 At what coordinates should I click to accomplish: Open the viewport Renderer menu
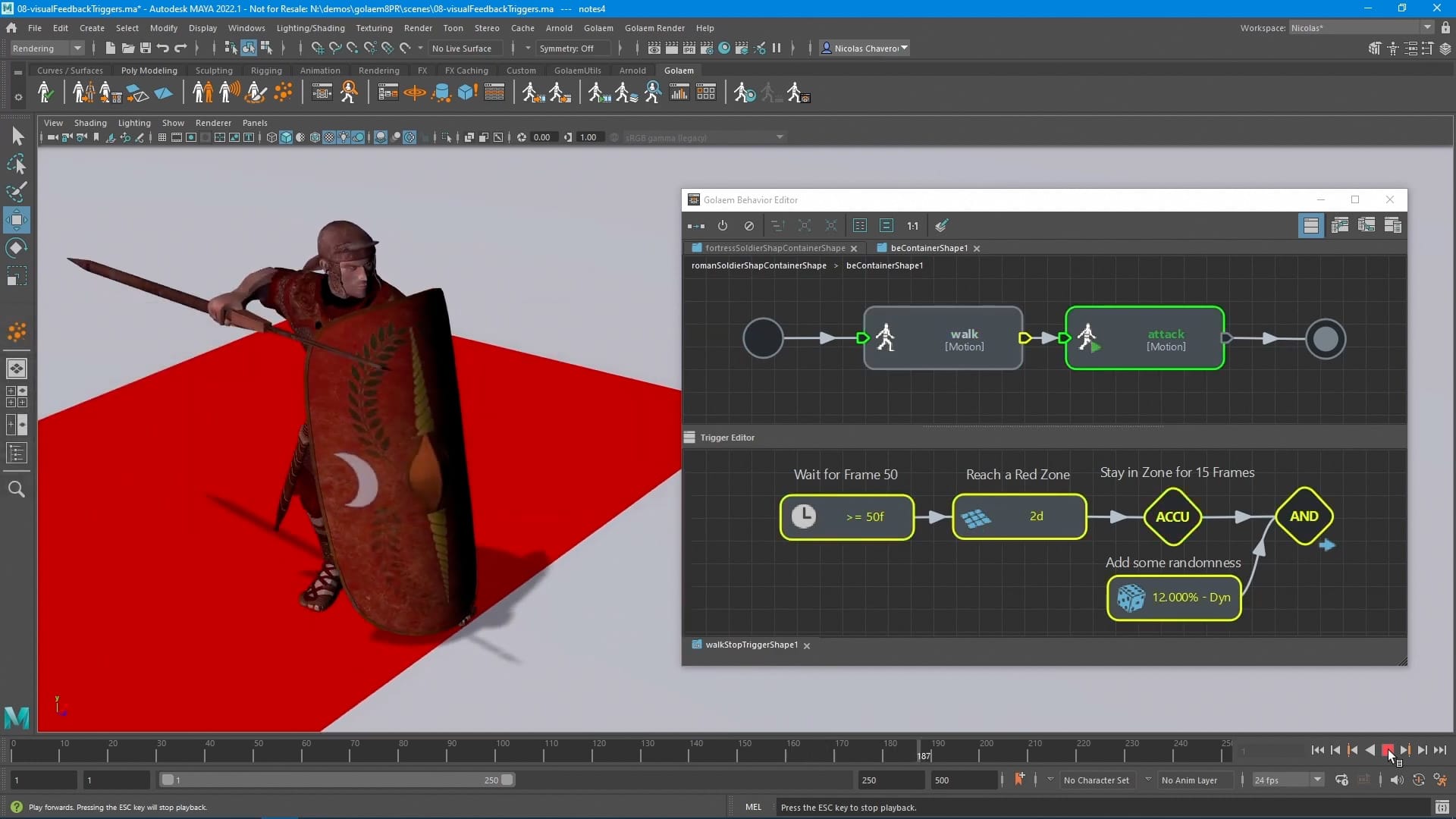213,122
